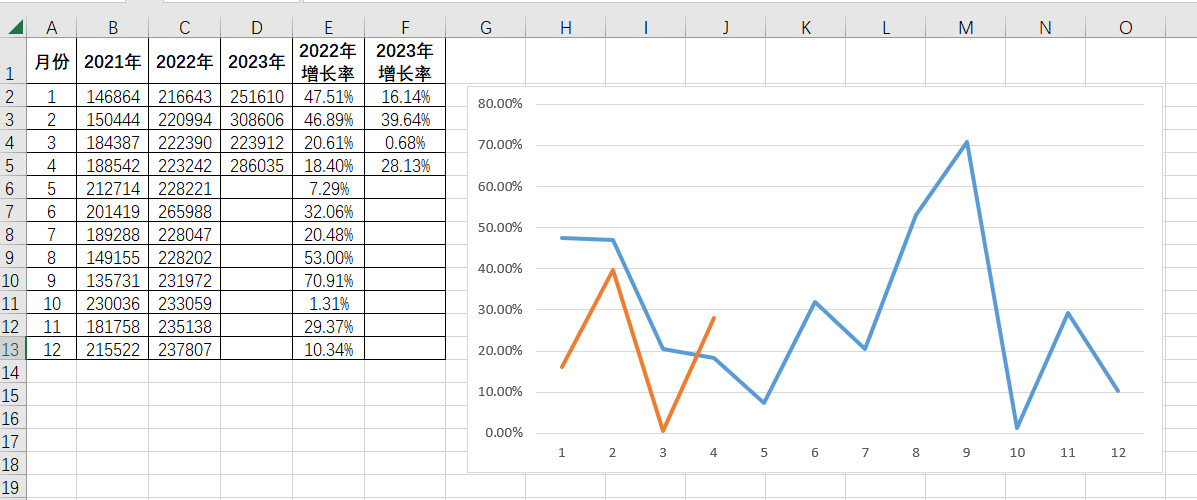Click the 80.00% axis label in chart

click(501, 103)
